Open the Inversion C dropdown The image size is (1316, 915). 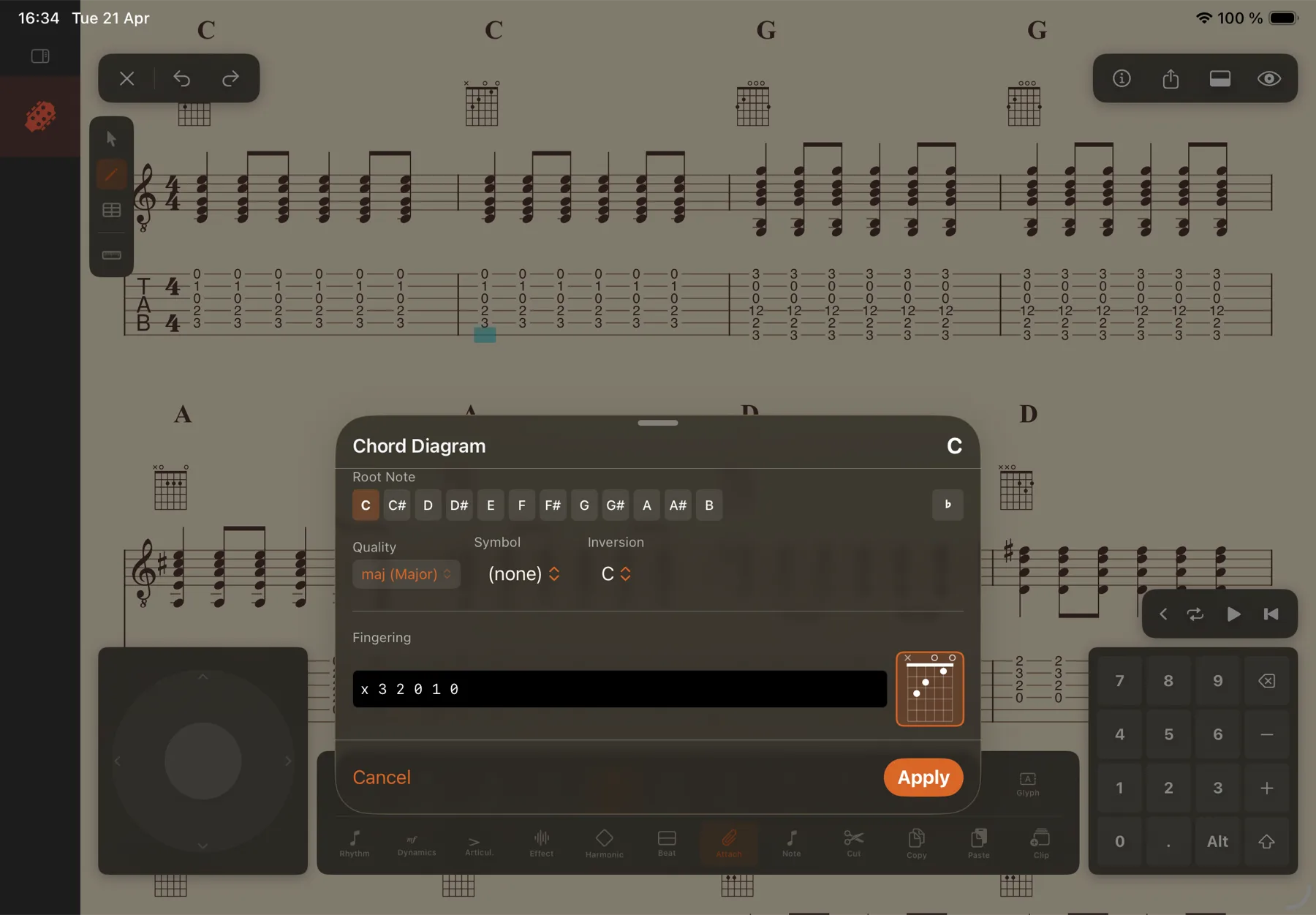616,574
